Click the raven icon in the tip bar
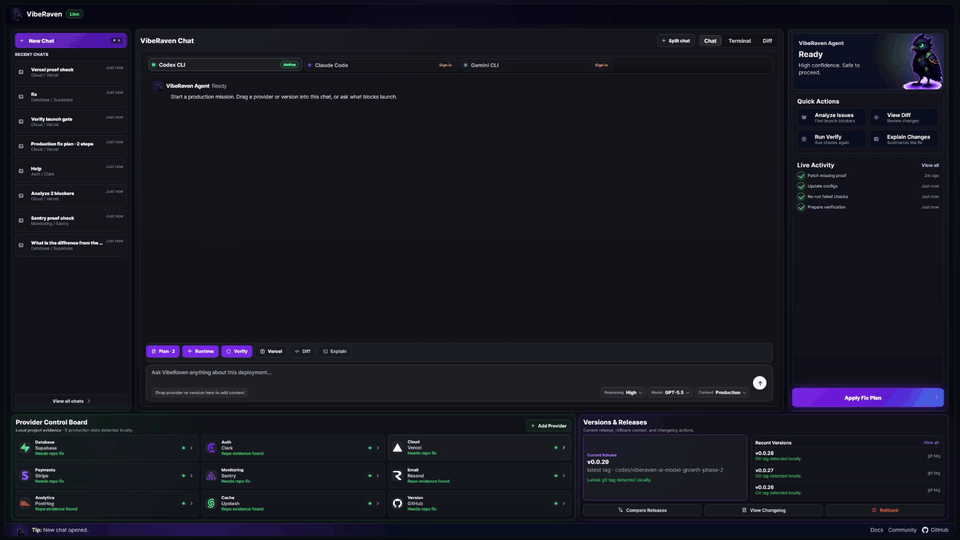This screenshot has width=960, height=540. 21,530
